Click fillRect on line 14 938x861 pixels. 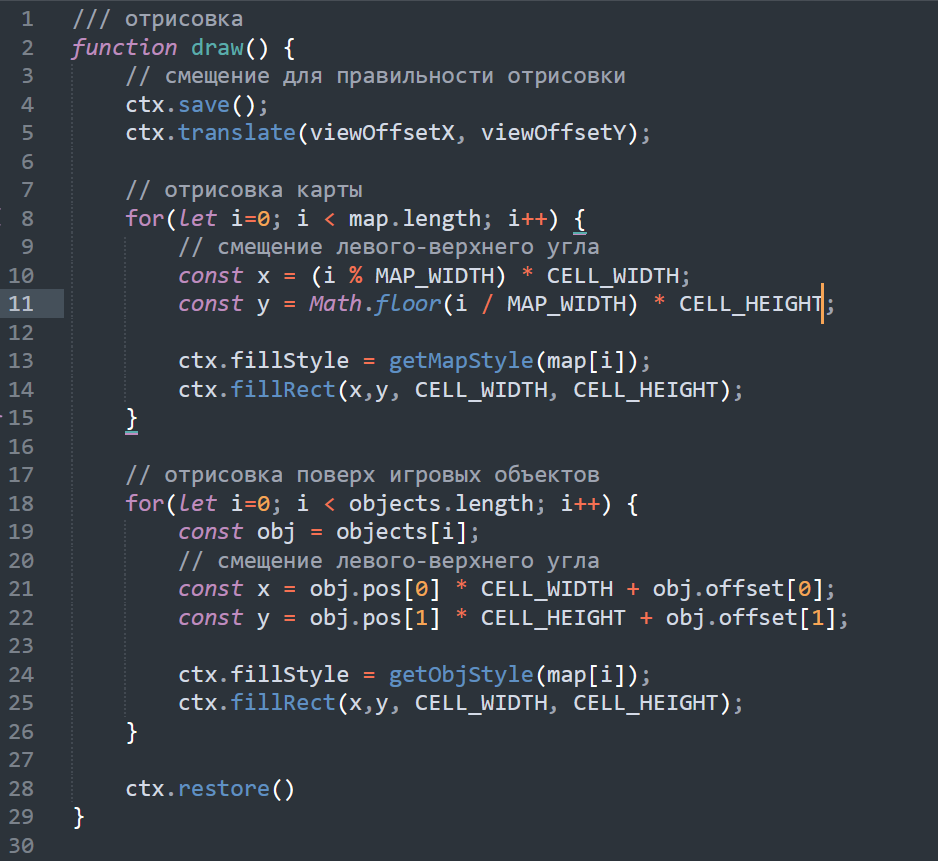click(x=283, y=390)
